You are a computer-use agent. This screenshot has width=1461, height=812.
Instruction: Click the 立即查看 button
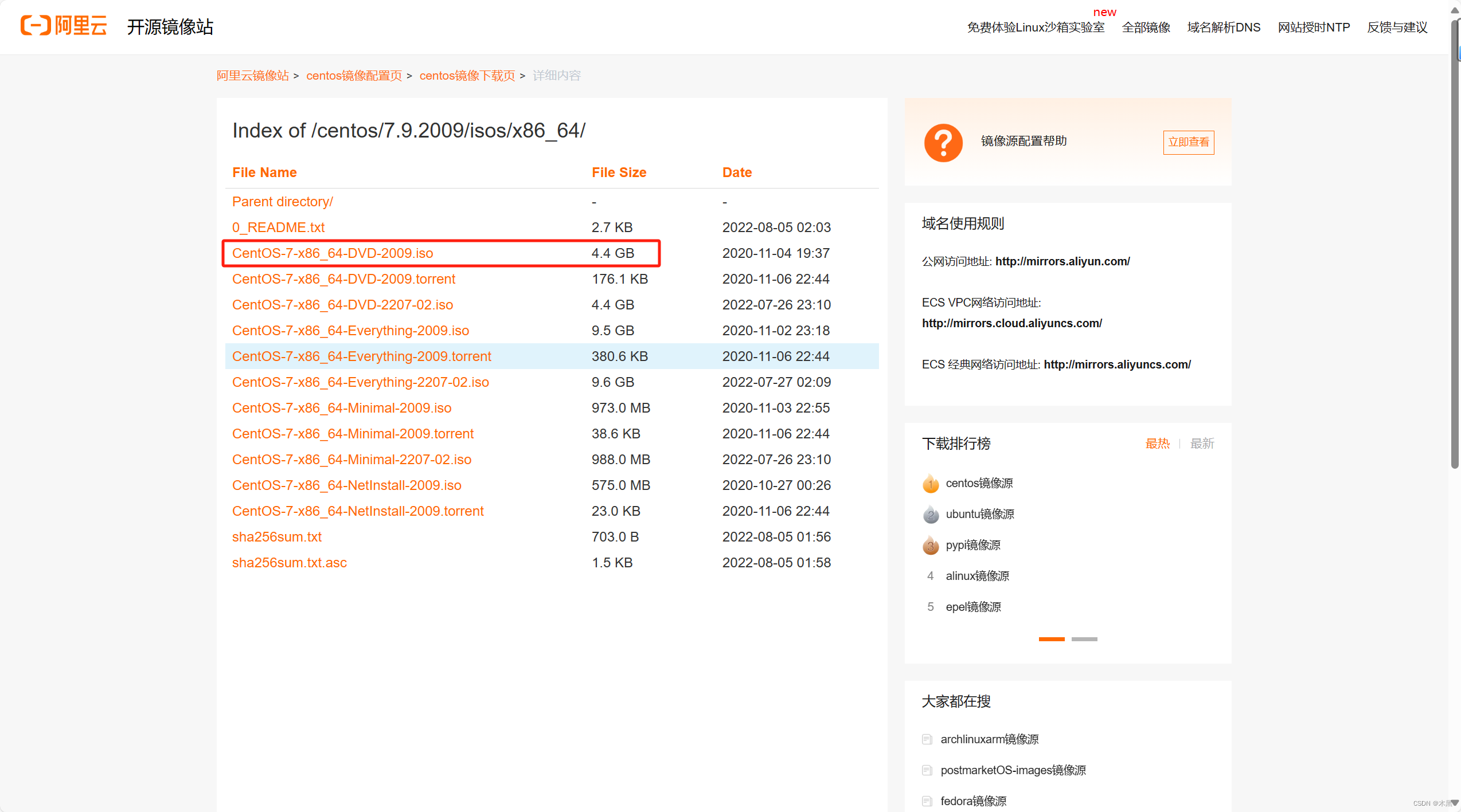tap(1188, 142)
